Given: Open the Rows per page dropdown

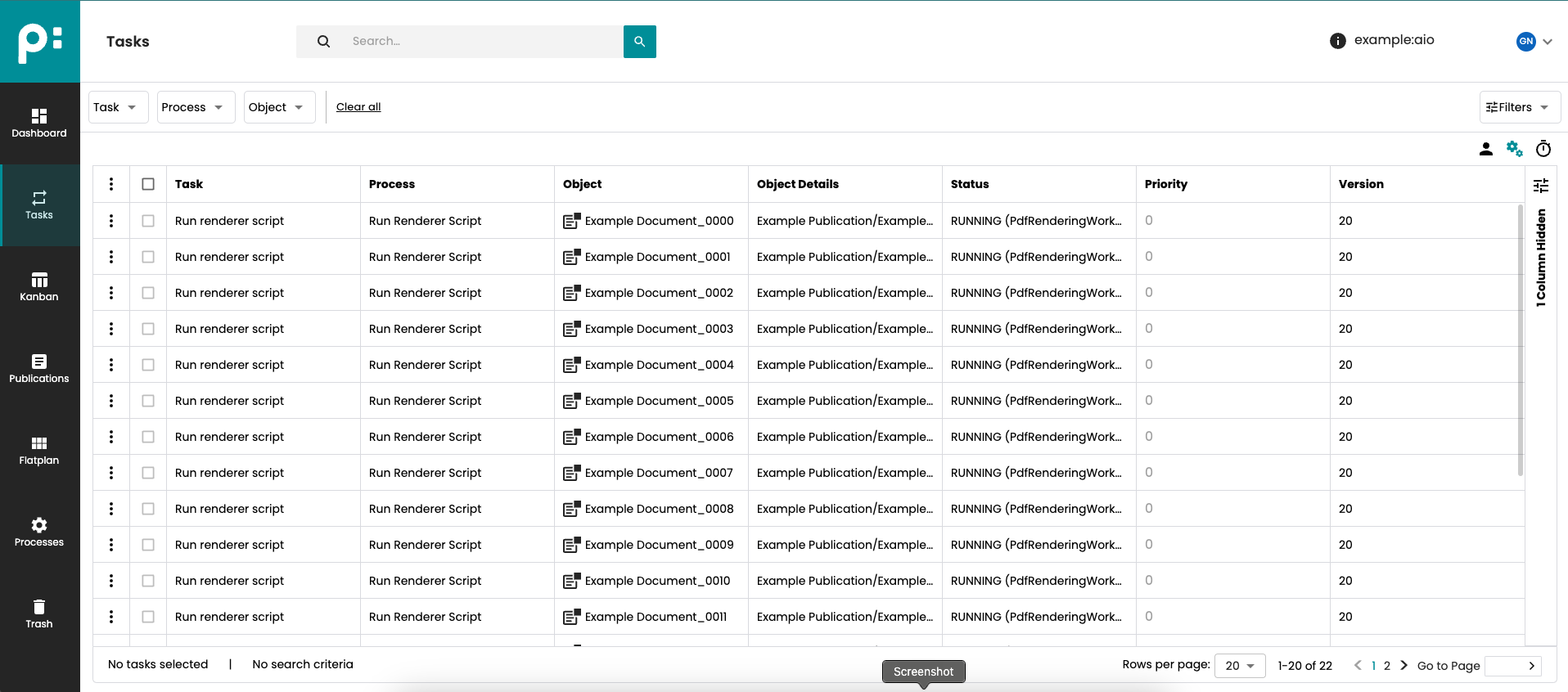Looking at the screenshot, I should coord(1239,666).
